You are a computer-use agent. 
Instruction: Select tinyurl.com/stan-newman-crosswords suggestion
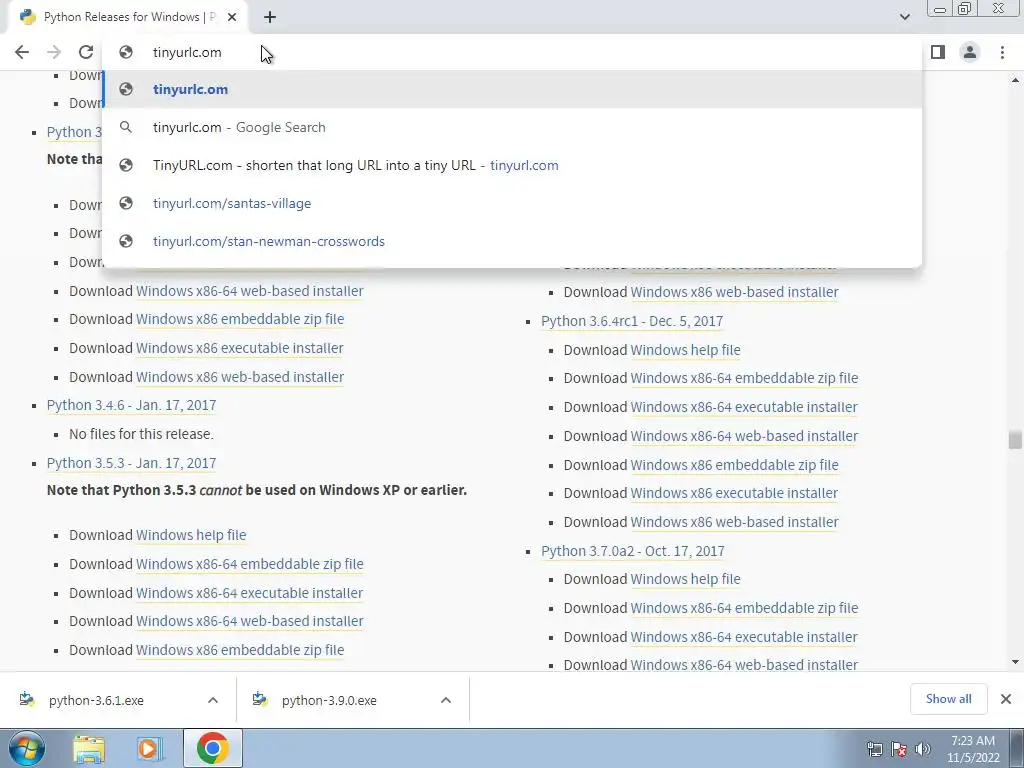[x=513, y=241]
